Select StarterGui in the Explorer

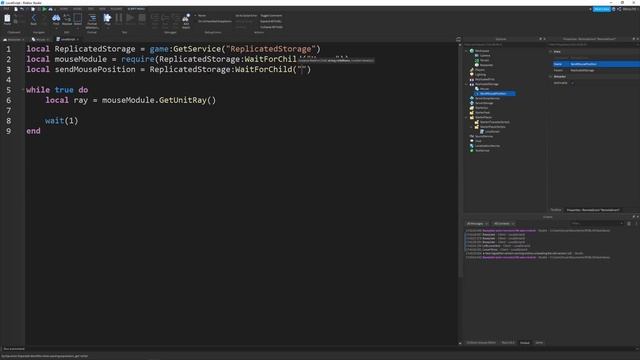click(x=481, y=108)
